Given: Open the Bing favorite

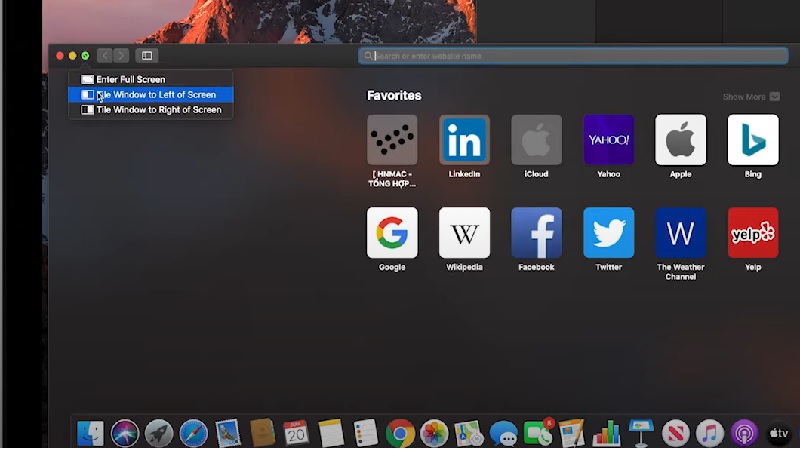Looking at the screenshot, I should click(752, 140).
